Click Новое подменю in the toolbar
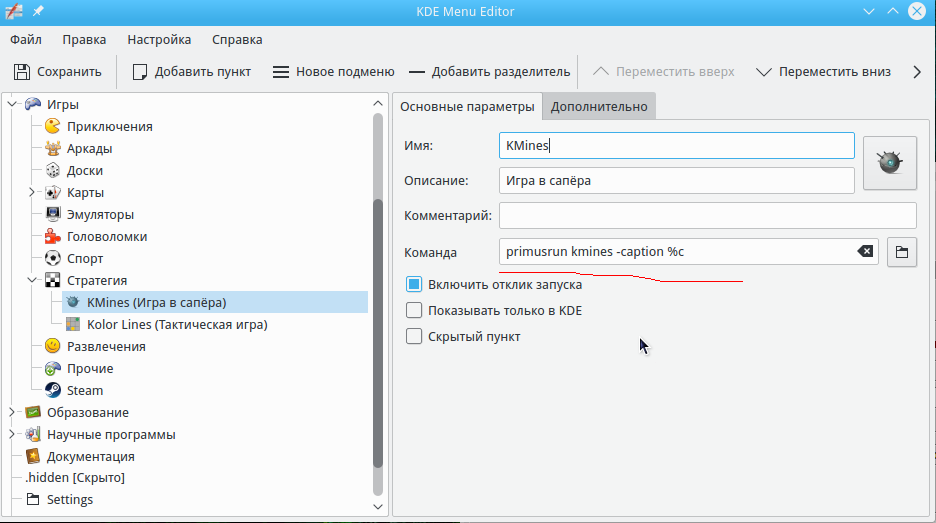This screenshot has width=936, height=523. point(333,72)
